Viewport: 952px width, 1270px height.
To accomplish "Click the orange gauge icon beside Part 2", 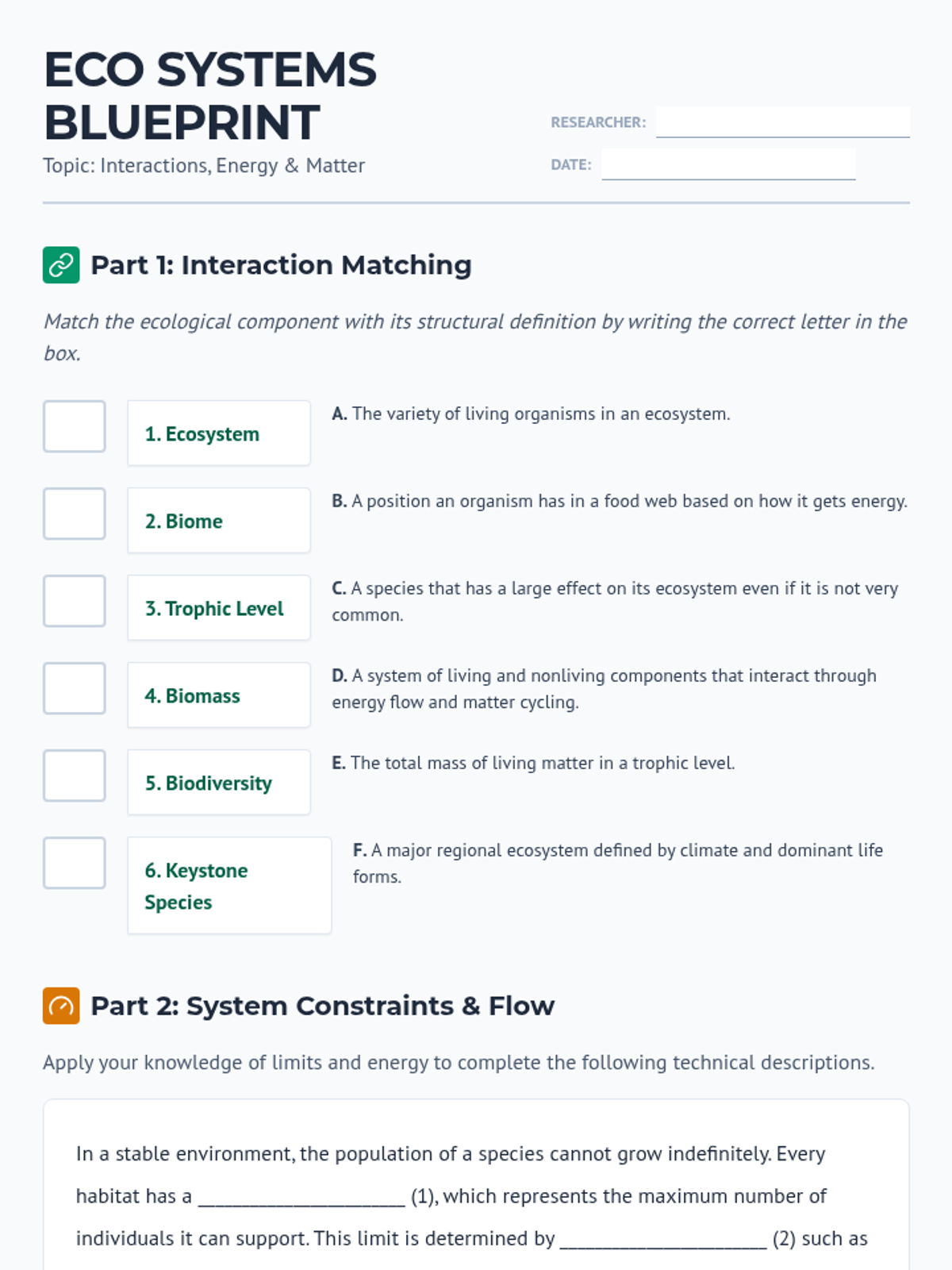I will [61, 1006].
